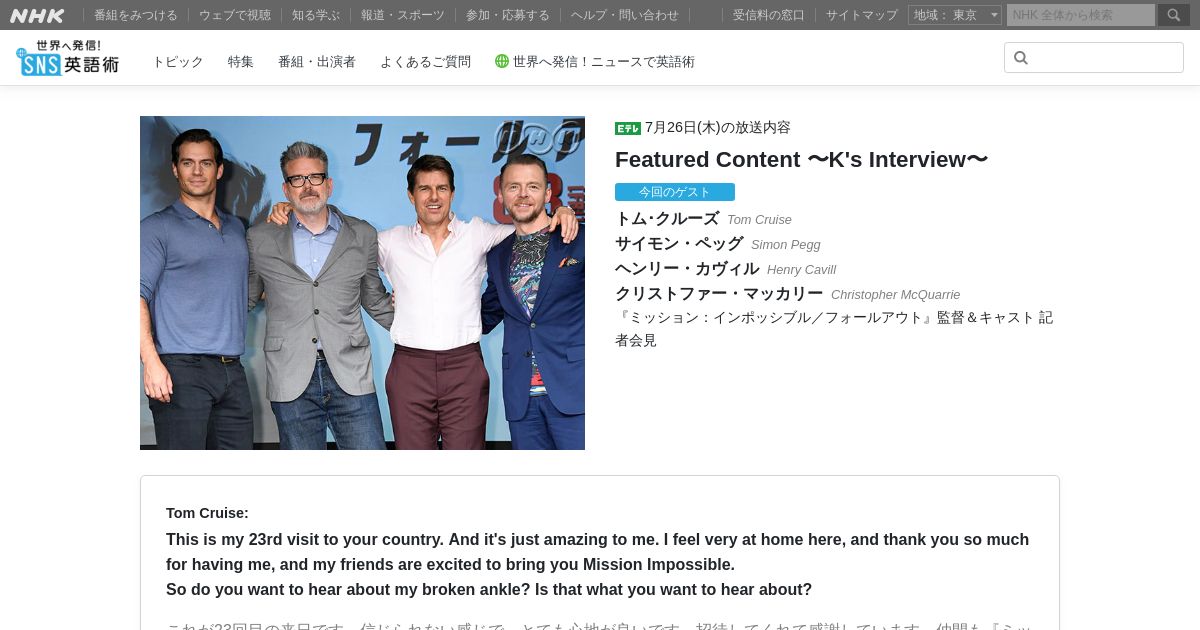
Task: Open 知る学ぶ menu
Action: [316, 15]
